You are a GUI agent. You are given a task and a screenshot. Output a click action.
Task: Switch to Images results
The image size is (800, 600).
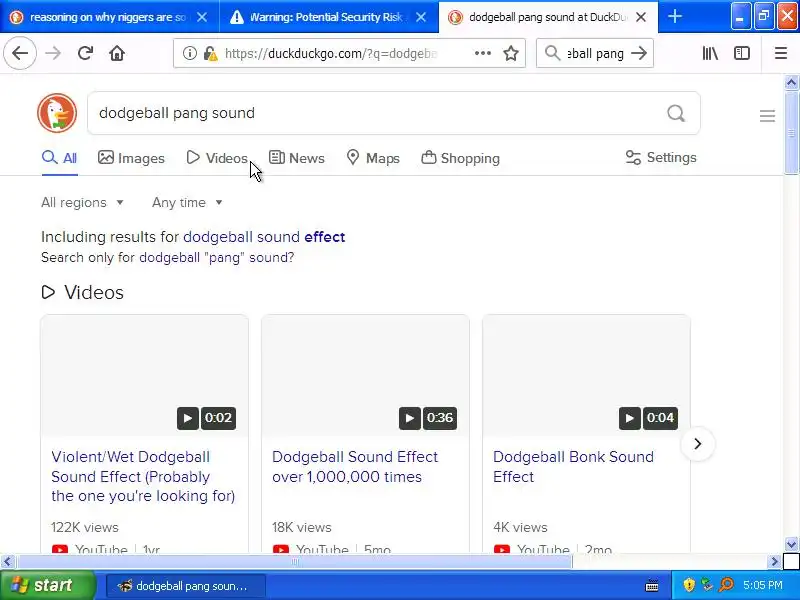131,158
